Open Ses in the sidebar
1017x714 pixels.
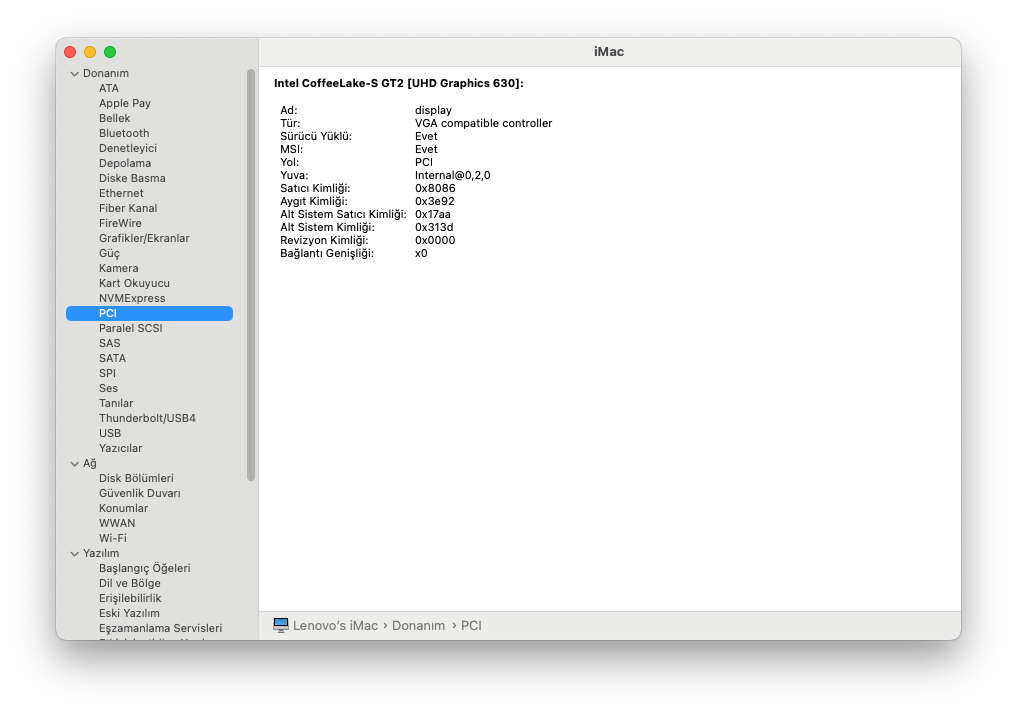coord(108,388)
